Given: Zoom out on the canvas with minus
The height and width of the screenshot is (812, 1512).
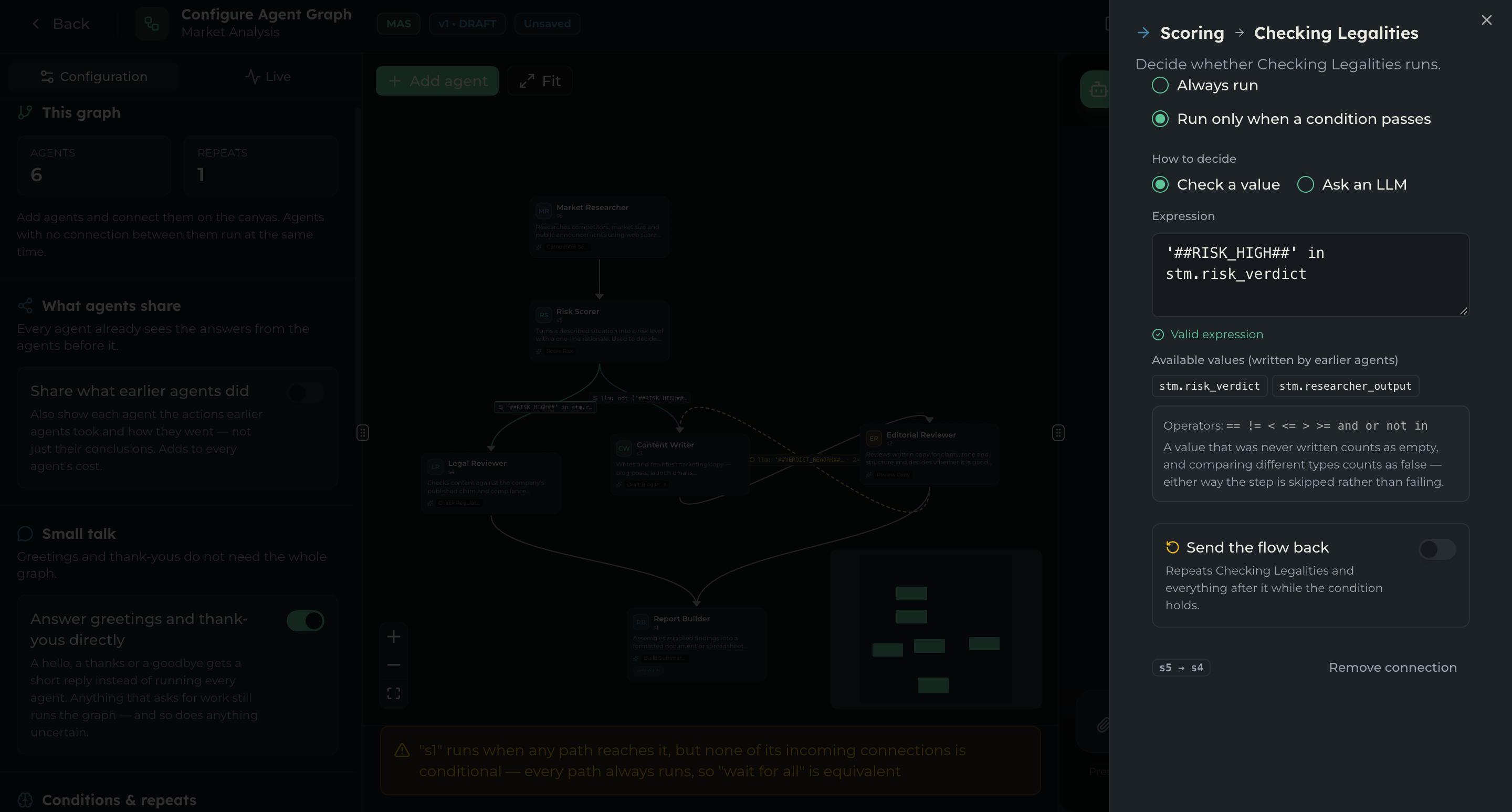Looking at the screenshot, I should pyautogui.click(x=393, y=664).
